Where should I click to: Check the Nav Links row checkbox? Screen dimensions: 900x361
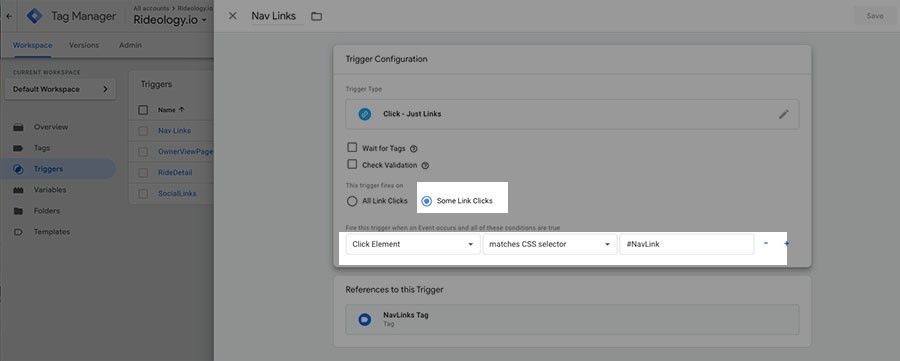point(143,131)
